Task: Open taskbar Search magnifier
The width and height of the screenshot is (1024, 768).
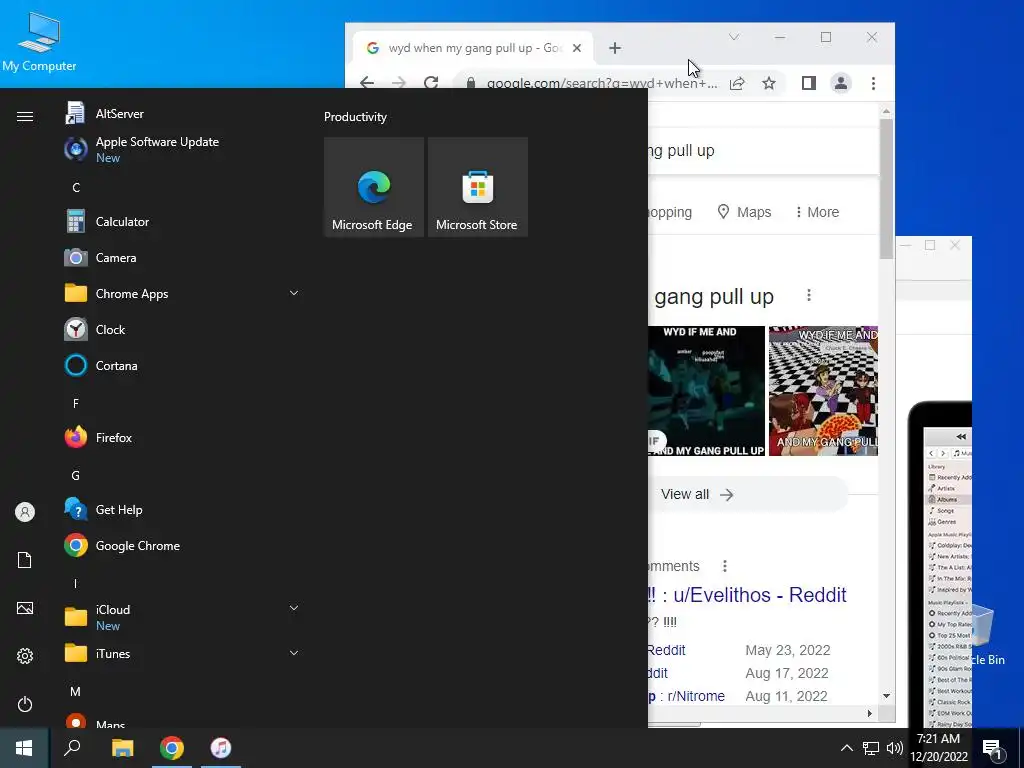Action: click(x=72, y=748)
